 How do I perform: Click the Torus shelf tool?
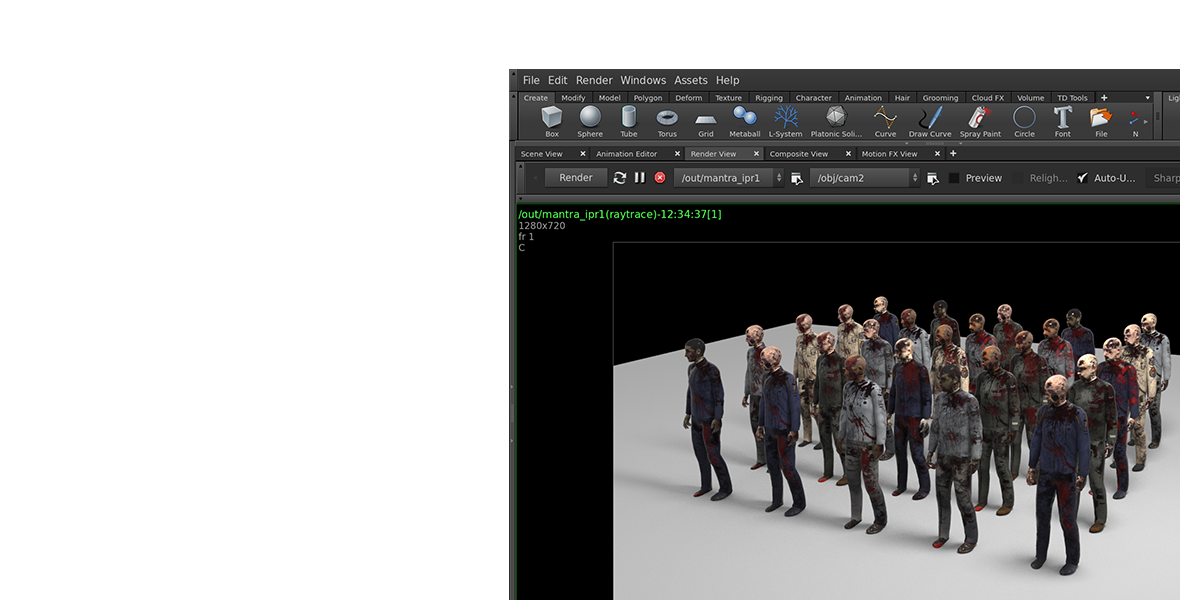pos(667,121)
